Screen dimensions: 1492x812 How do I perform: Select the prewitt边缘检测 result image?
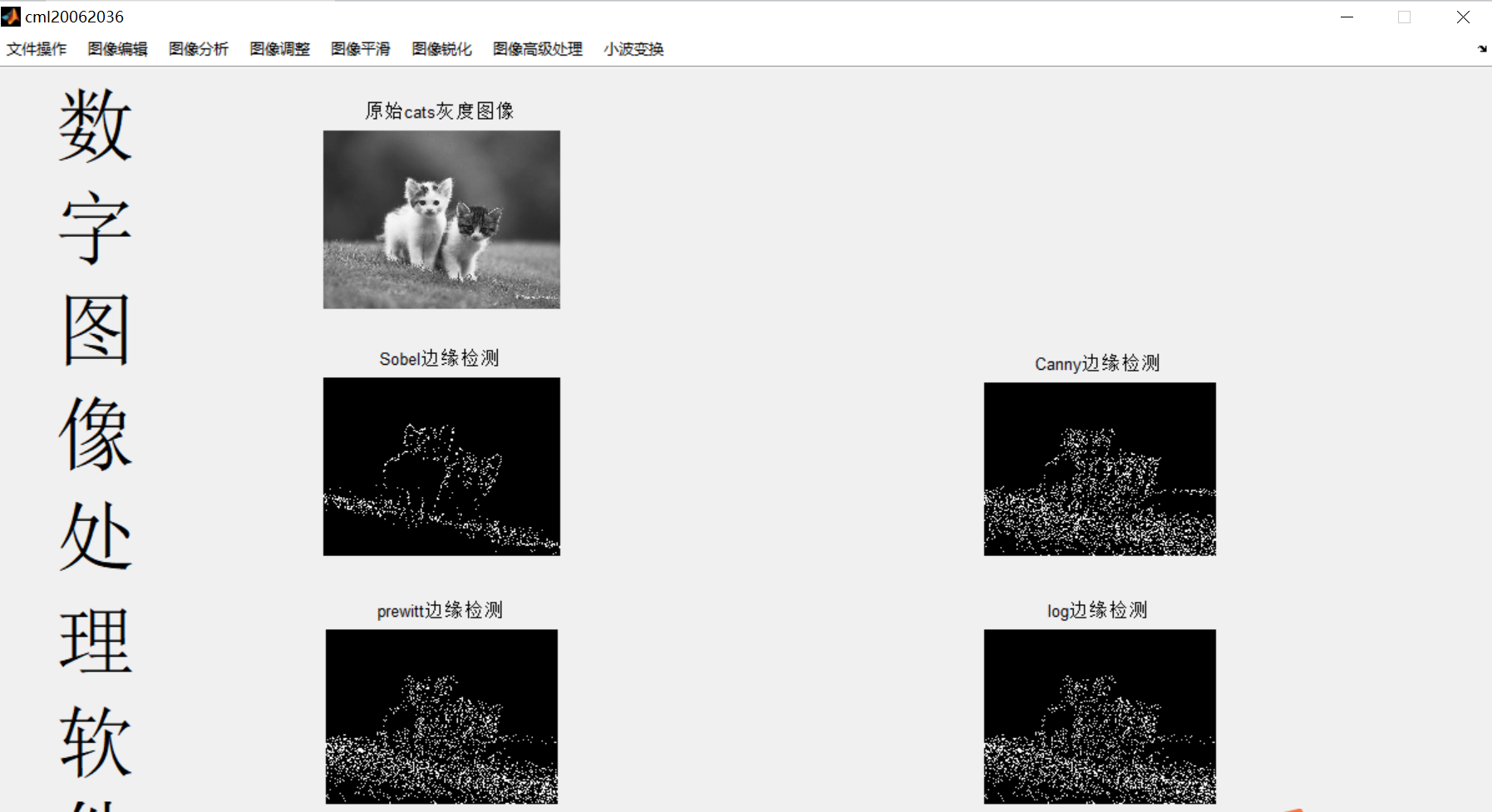coord(441,716)
